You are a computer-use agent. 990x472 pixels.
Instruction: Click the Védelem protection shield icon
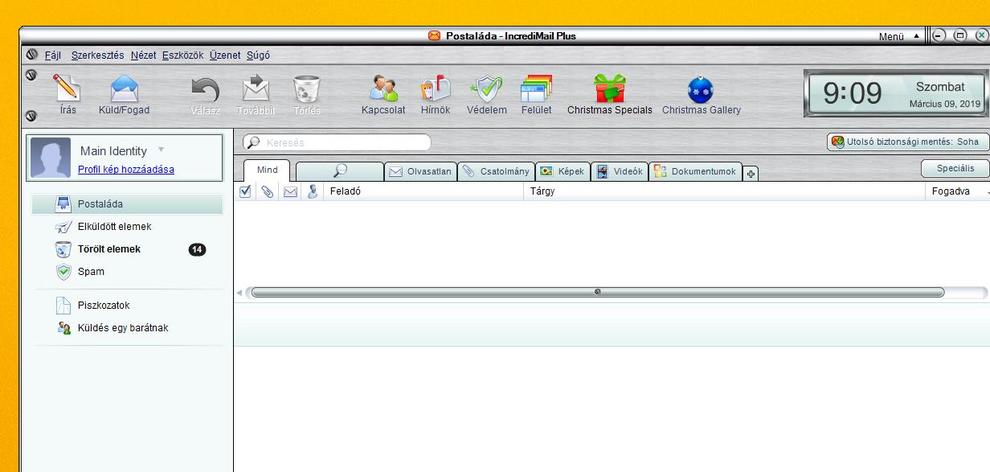coord(486,90)
